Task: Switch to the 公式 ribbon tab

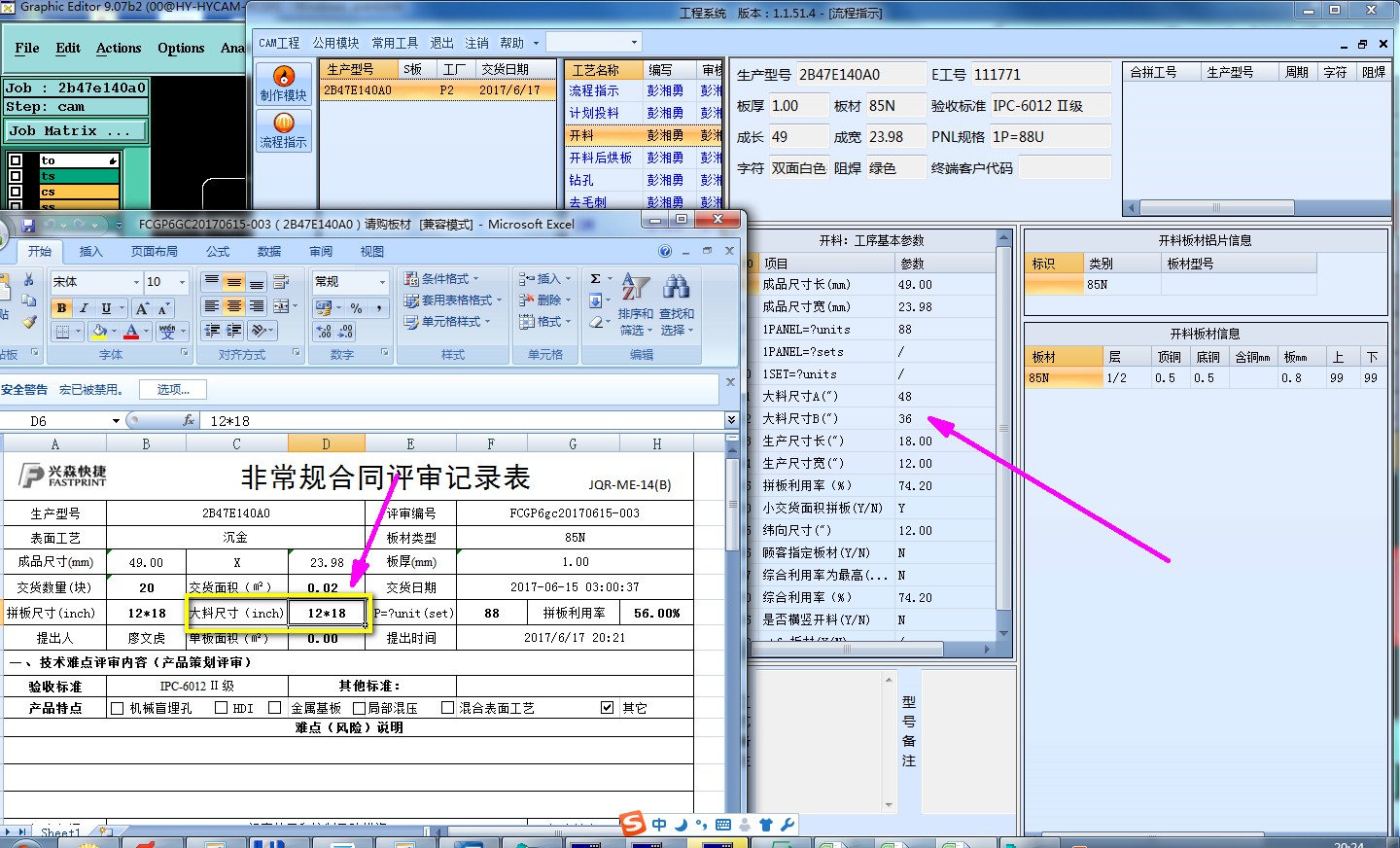Action: 218,252
